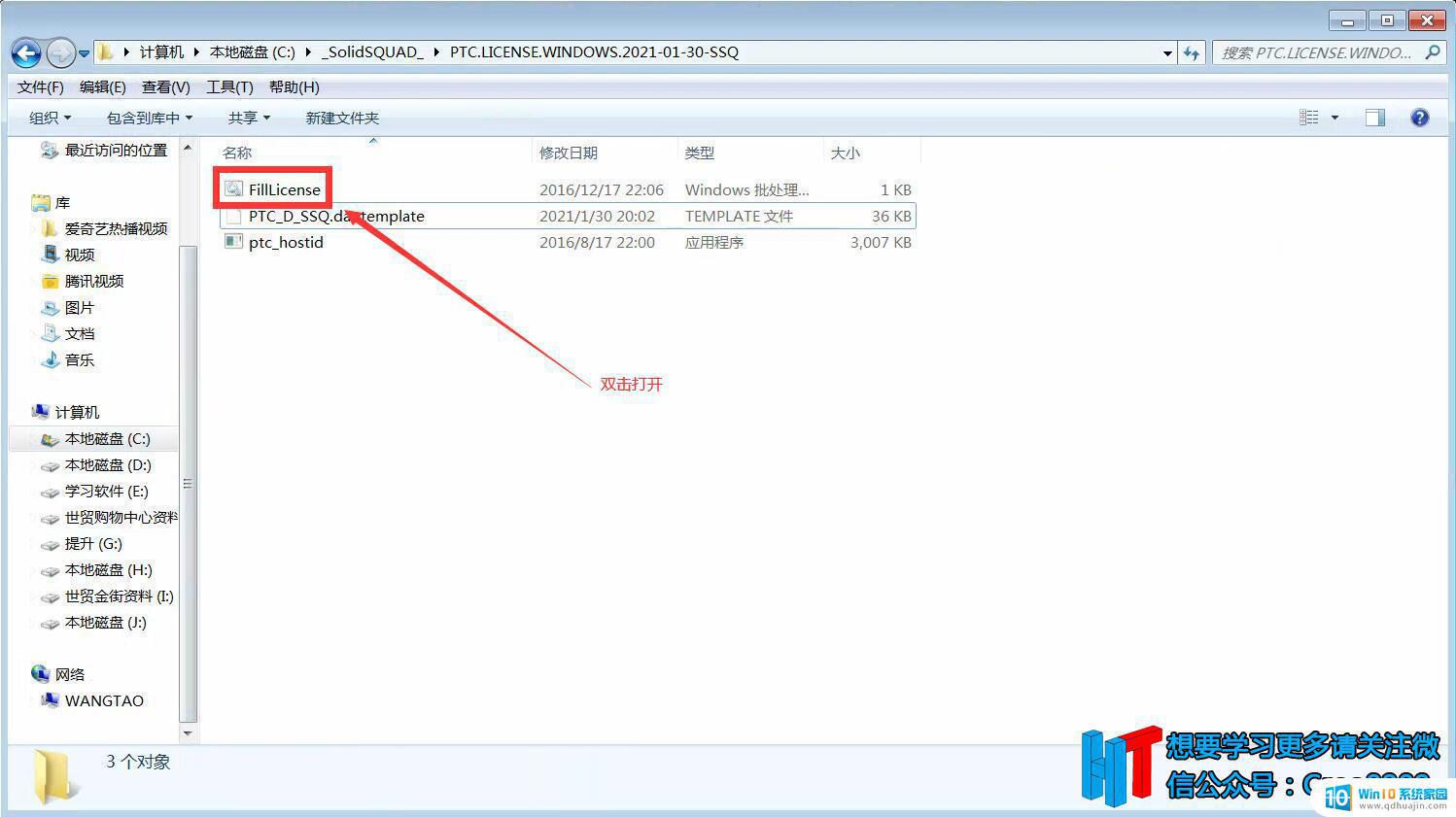Open the recent pages dropdown arrow
The width and height of the screenshot is (1456, 817).
coord(84,53)
